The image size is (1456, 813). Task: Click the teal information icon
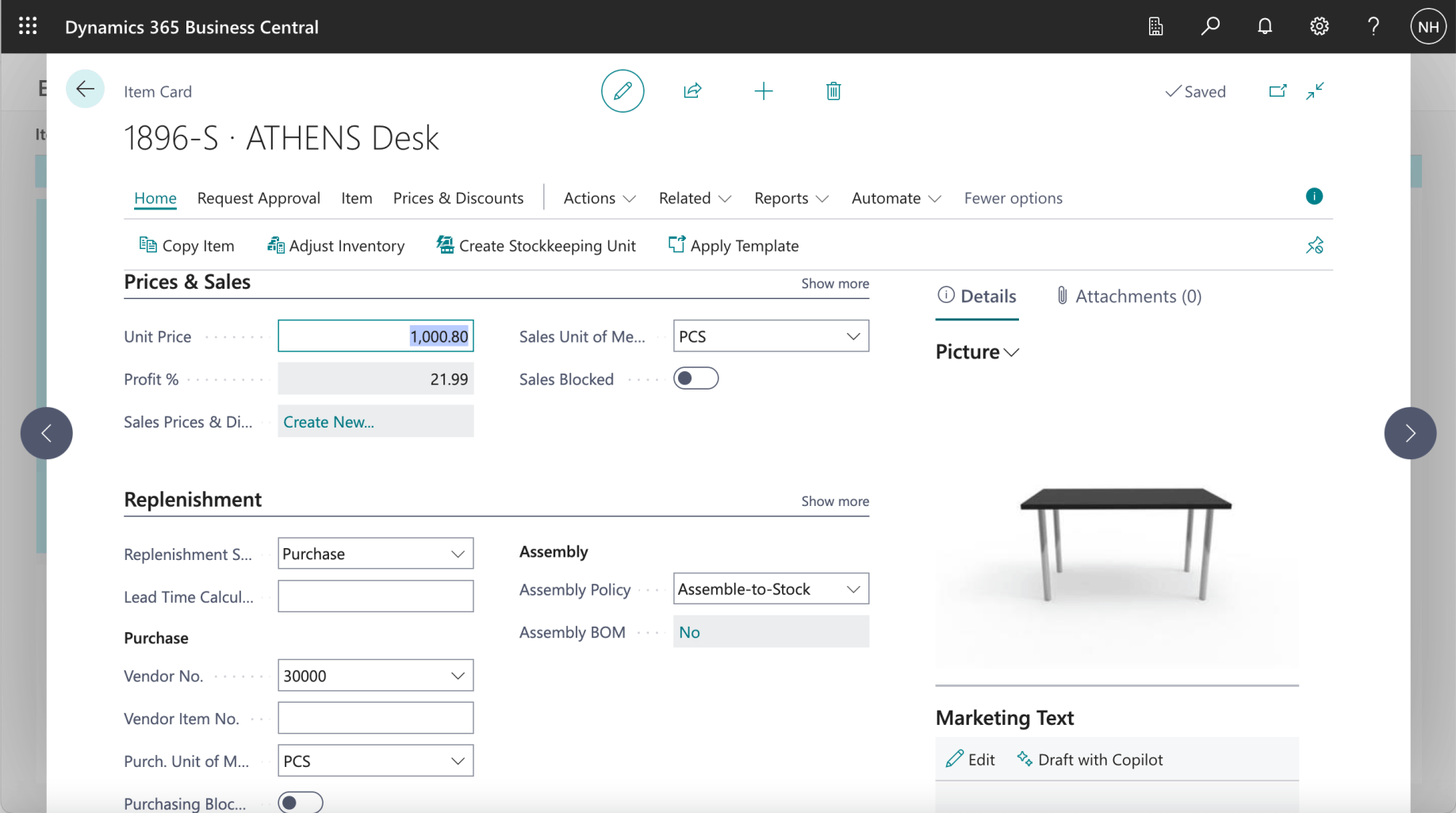coord(1314,196)
